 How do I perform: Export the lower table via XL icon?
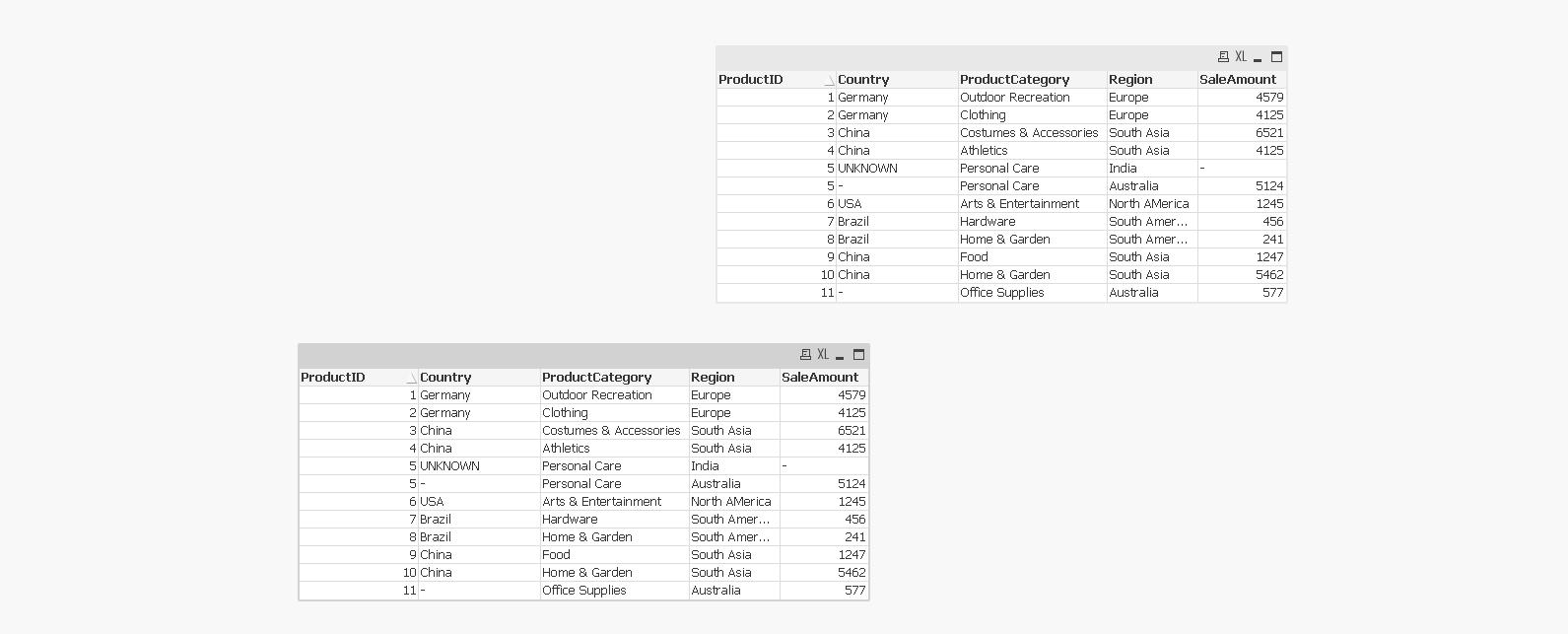coord(823,355)
